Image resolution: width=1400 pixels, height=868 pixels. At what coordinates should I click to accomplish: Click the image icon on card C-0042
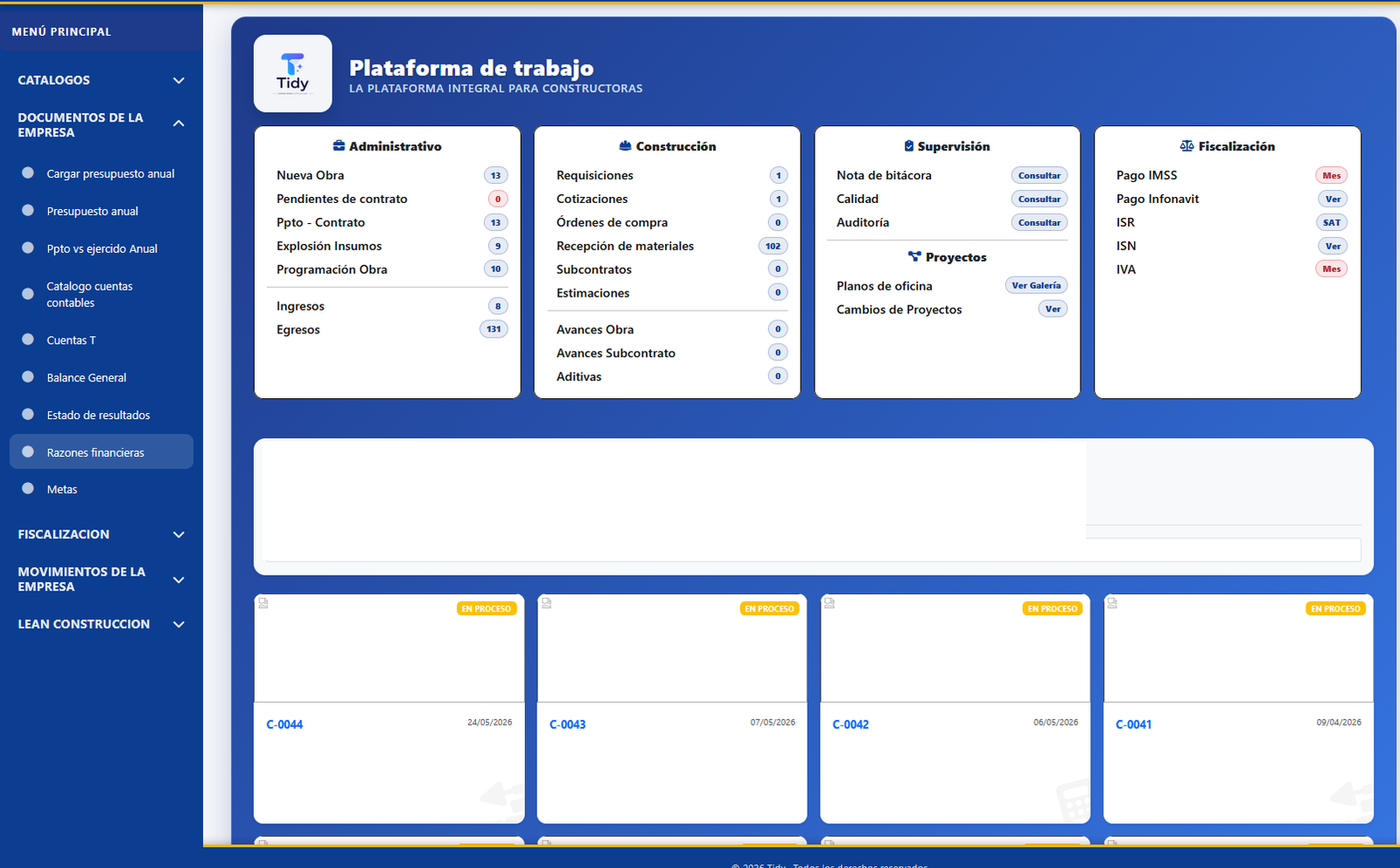tap(829, 603)
